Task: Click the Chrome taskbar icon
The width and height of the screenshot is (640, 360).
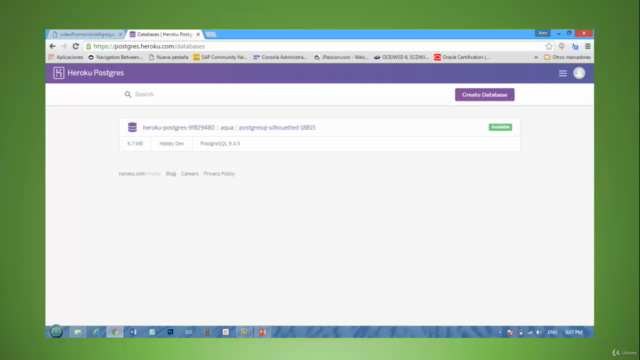Action: pyautogui.click(x=115, y=332)
